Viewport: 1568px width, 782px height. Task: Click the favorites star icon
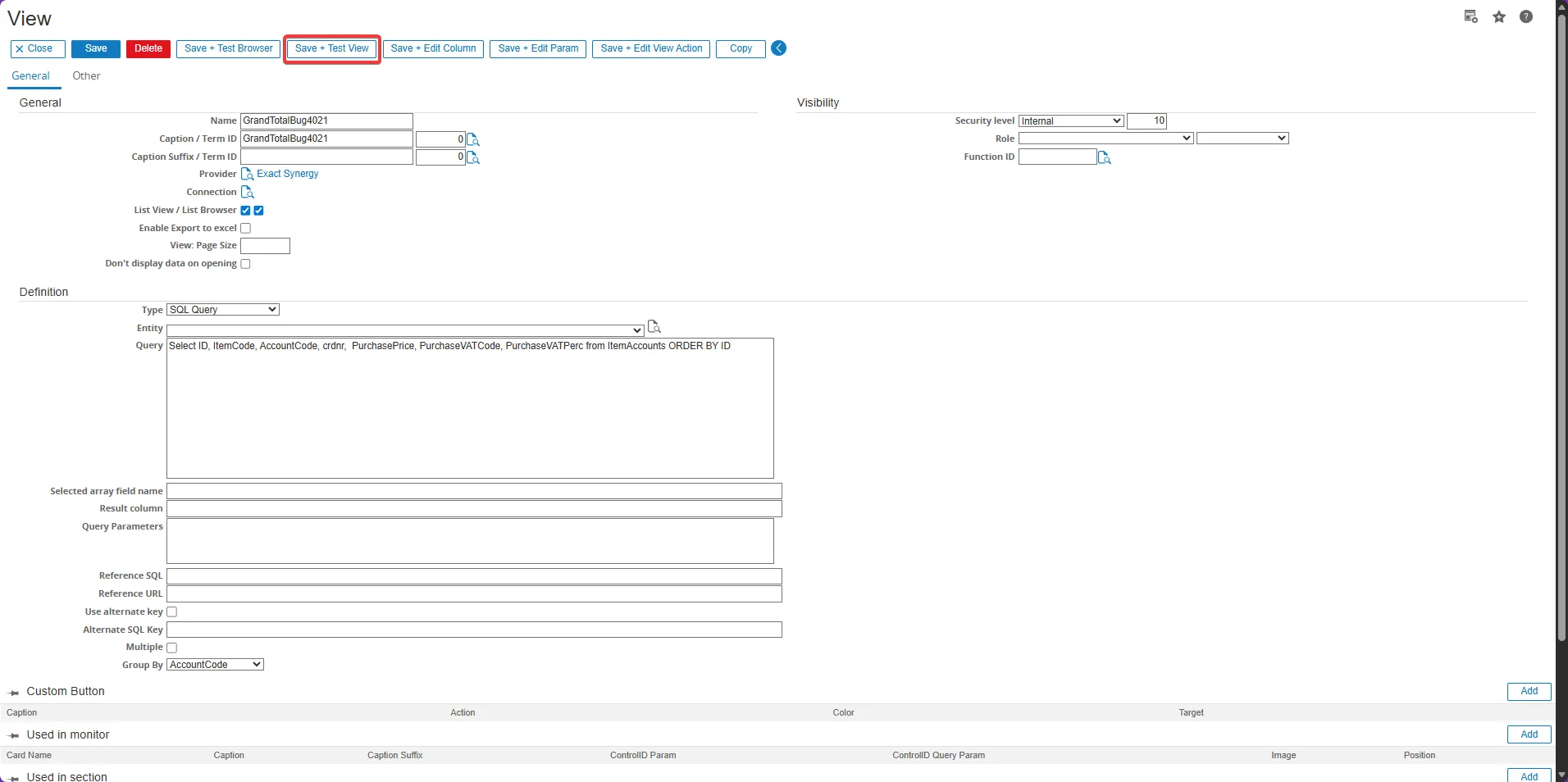[x=1498, y=17]
